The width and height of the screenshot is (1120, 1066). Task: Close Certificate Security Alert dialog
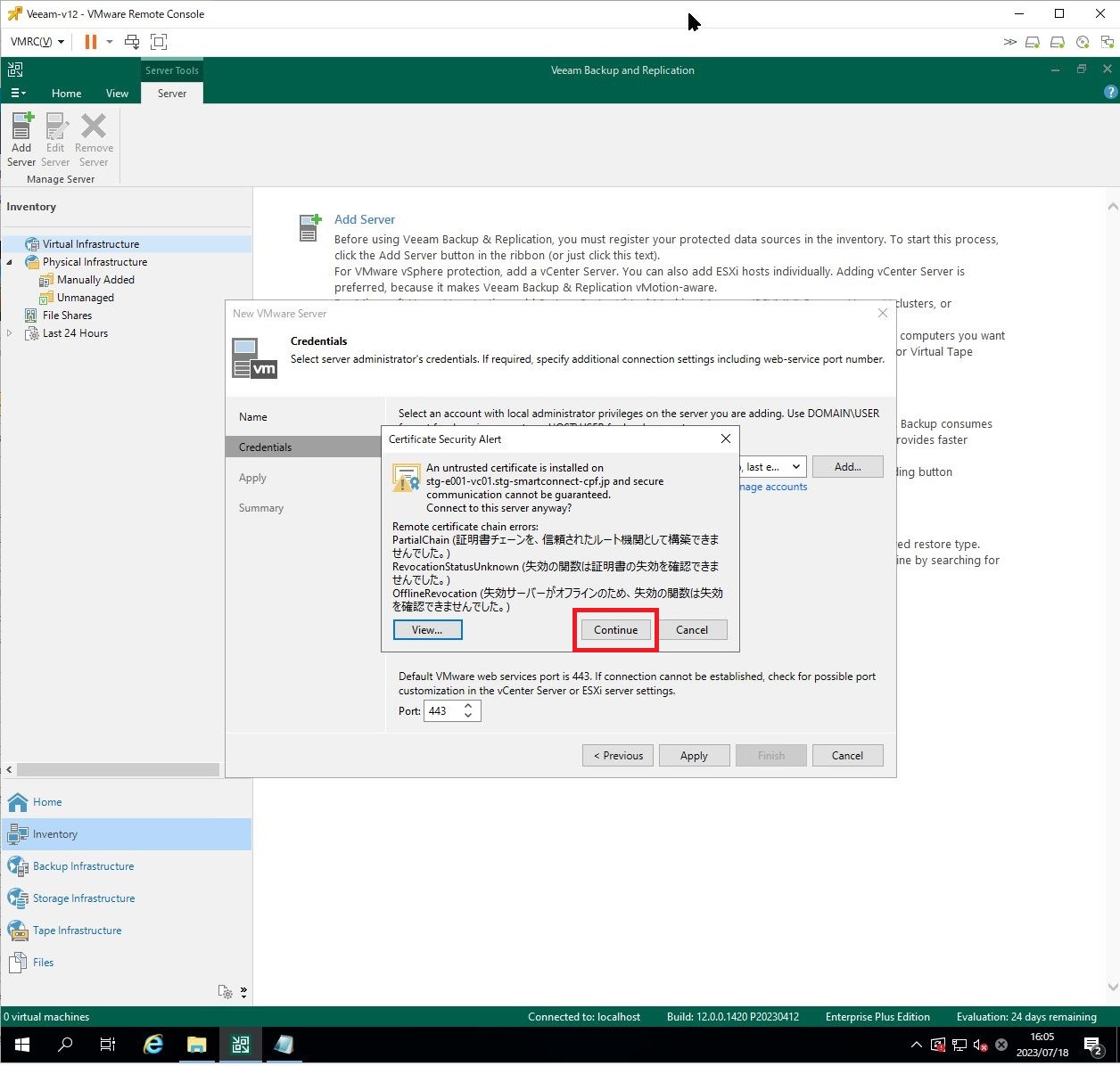point(725,439)
